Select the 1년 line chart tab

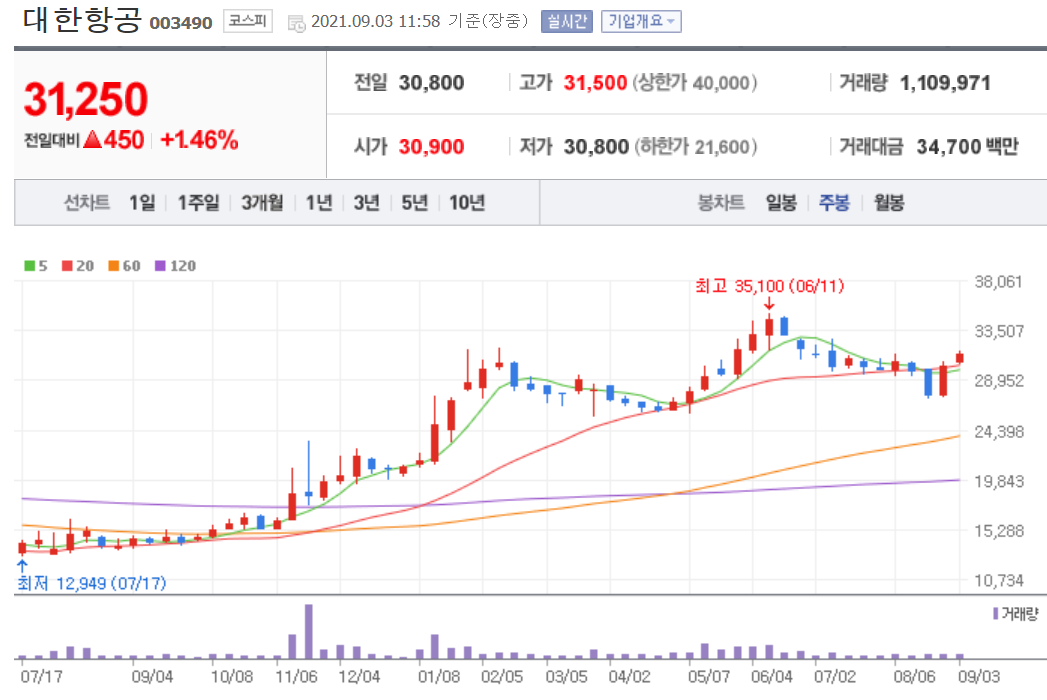click(x=319, y=202)
